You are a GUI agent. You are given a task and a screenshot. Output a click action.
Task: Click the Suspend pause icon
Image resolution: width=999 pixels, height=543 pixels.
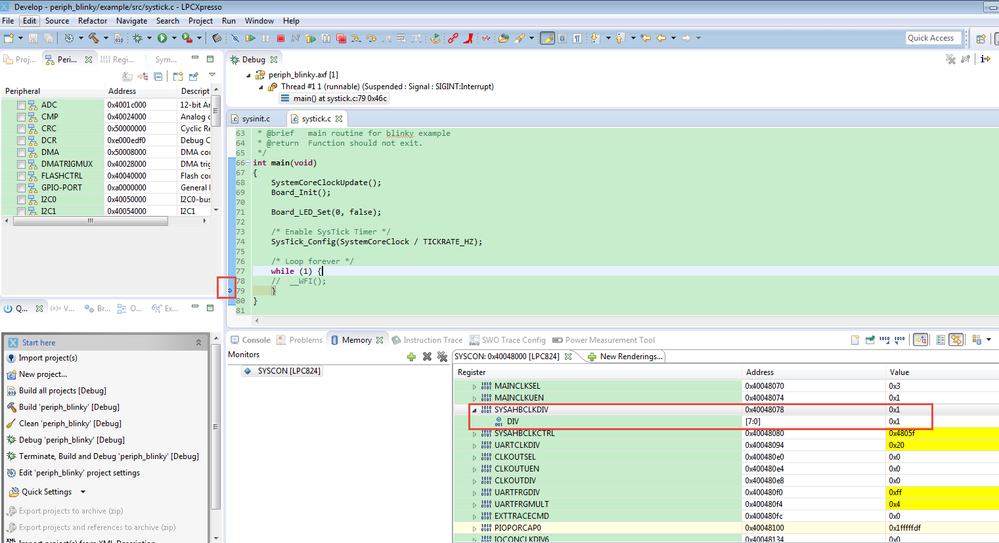pos(265,38)
